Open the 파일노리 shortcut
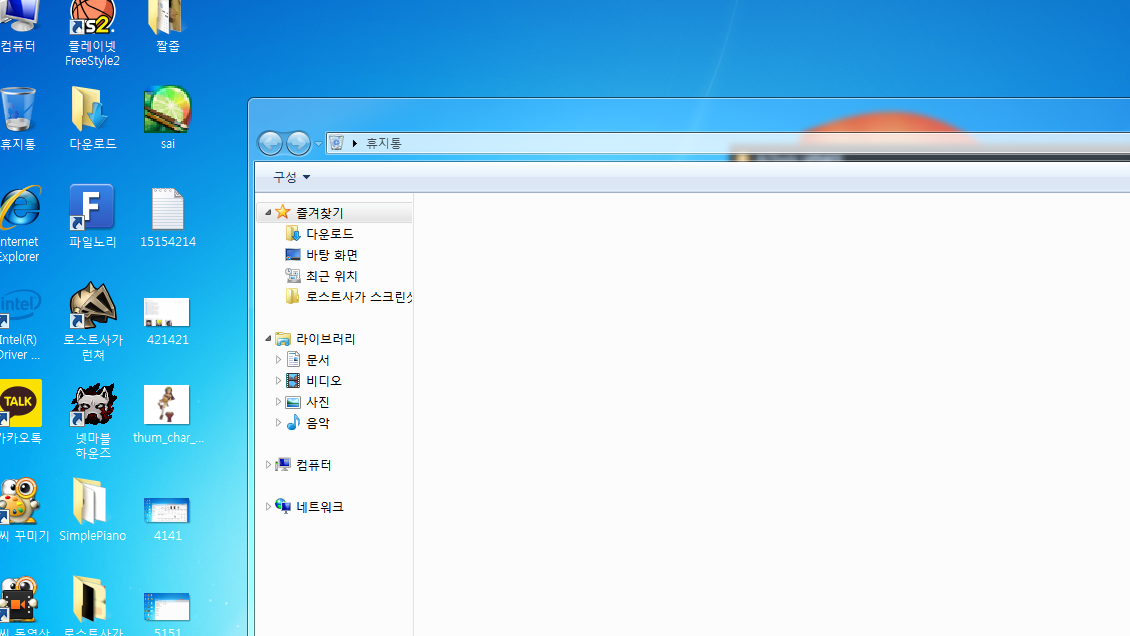Viewport: 1130px width, 636px height. pyautogui.click(x=92, y=217)
